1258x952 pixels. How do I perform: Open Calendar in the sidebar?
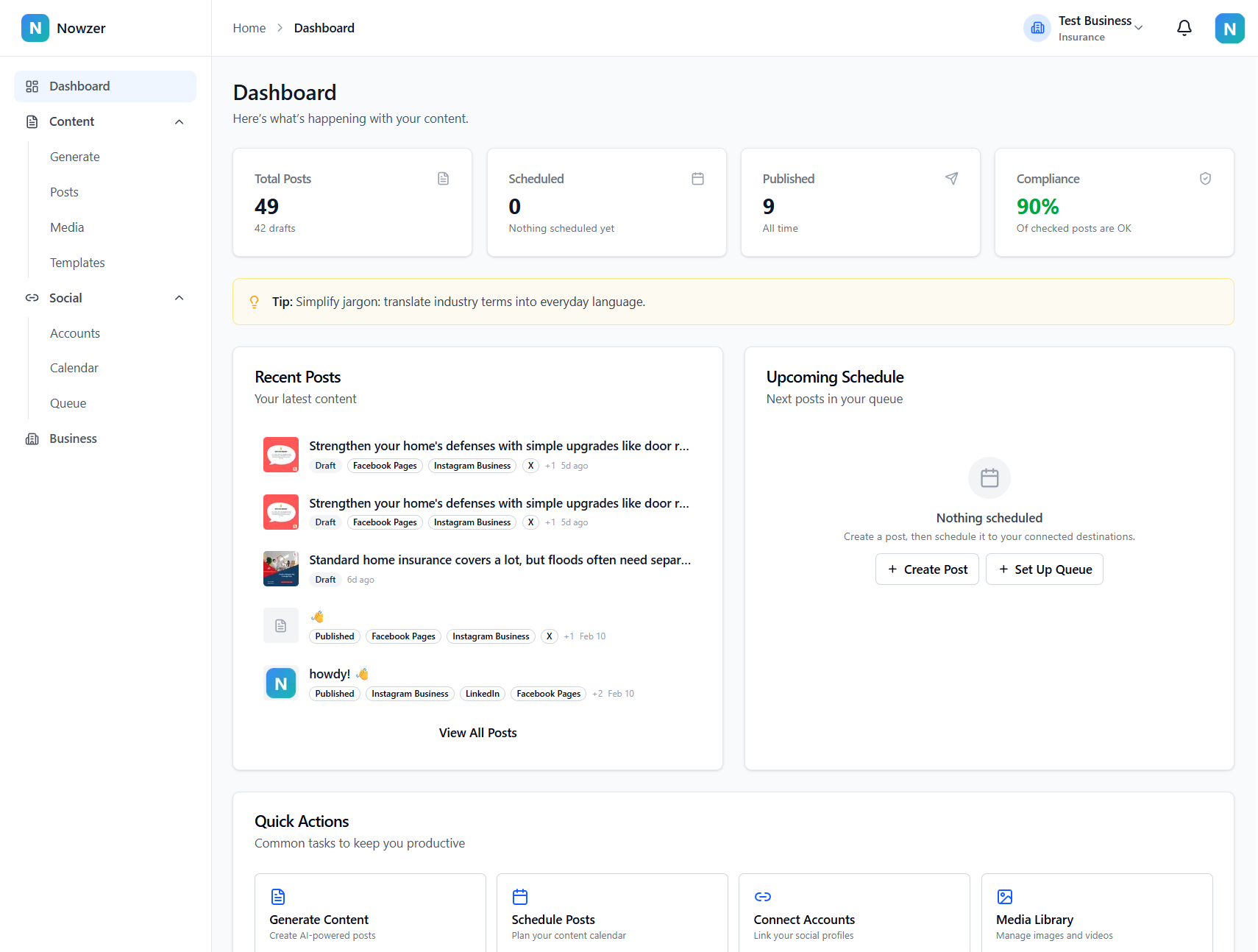coord(74,368)
